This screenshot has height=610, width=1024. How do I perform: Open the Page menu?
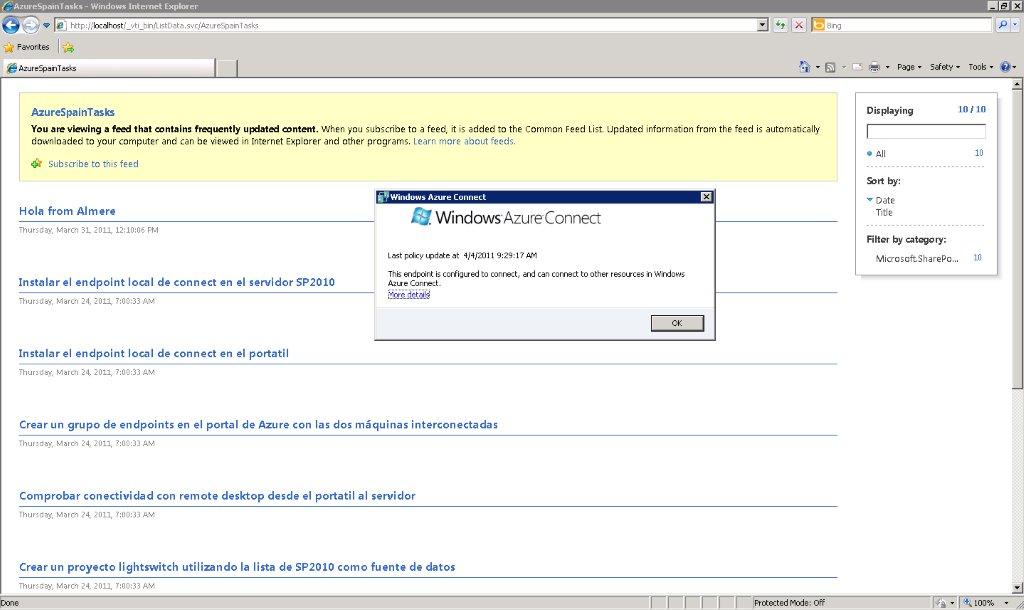[908, 67]
